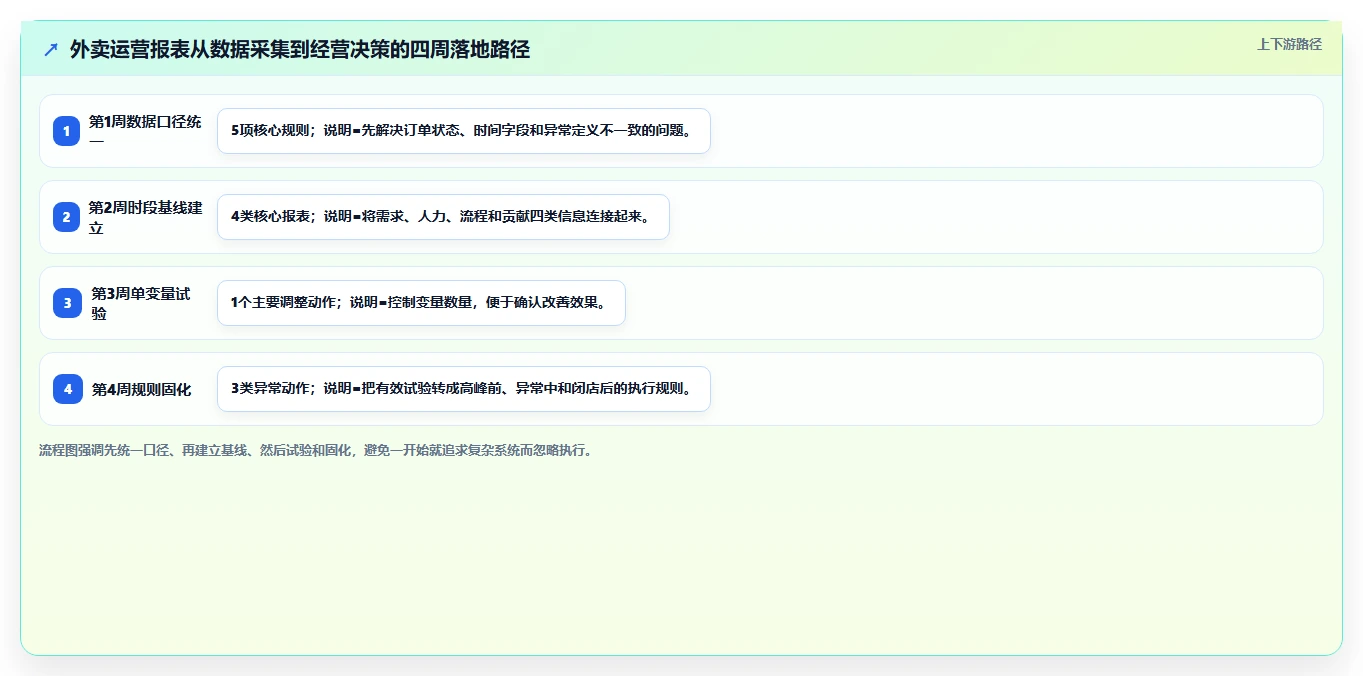This screenshot has height=676, width=1363.
Task: Click the title 外卖运营报表从数据采集到经营决策的四周落地路径
Action: tap(300, 49)
